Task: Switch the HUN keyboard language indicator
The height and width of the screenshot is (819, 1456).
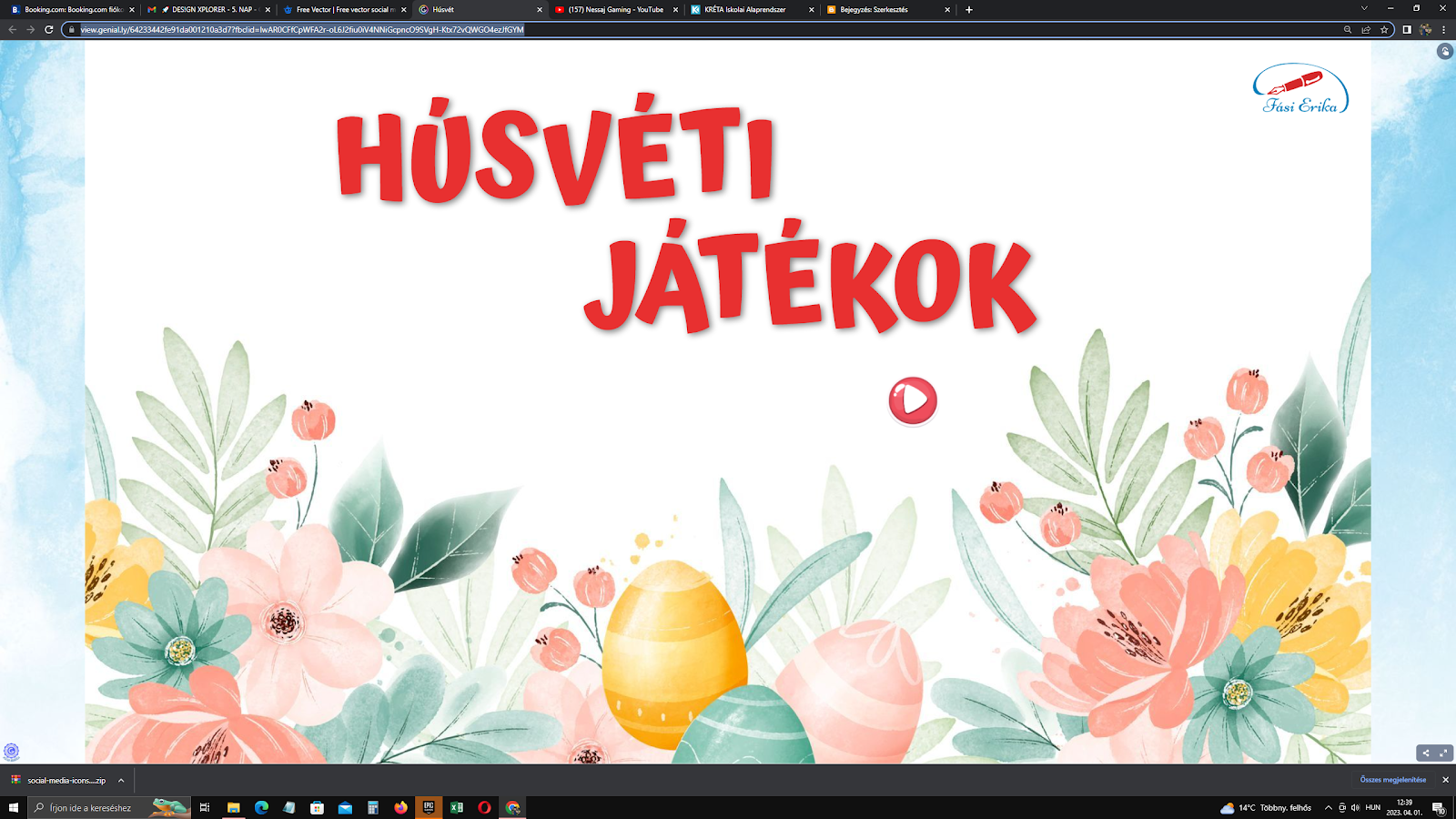Action: (x=1373, y=807)
